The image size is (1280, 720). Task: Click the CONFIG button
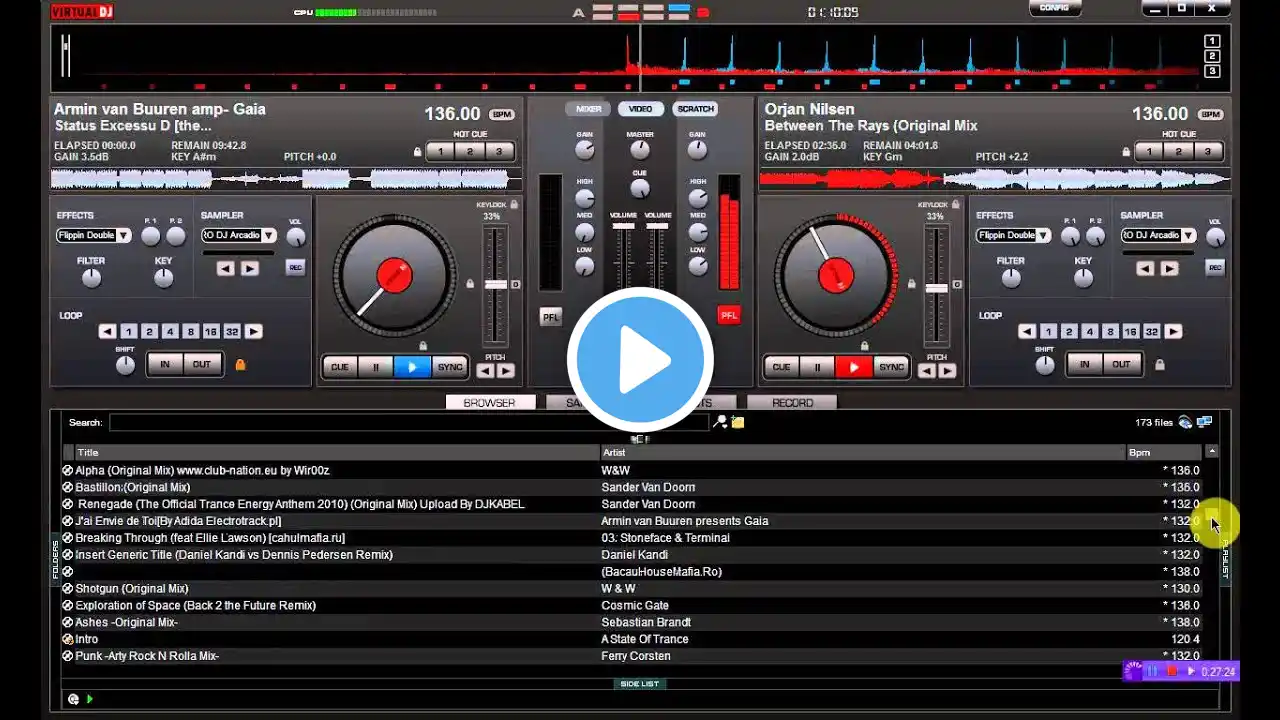tap(1054, 8)
